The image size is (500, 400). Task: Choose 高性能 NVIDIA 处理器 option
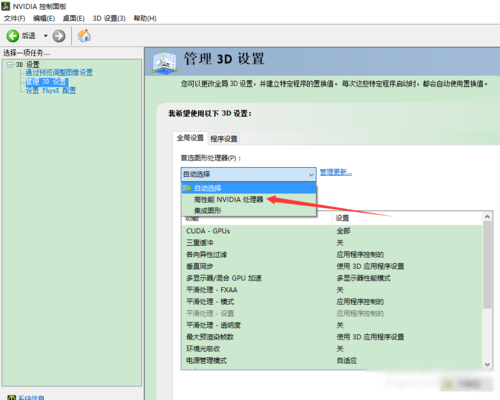[249, 199]
